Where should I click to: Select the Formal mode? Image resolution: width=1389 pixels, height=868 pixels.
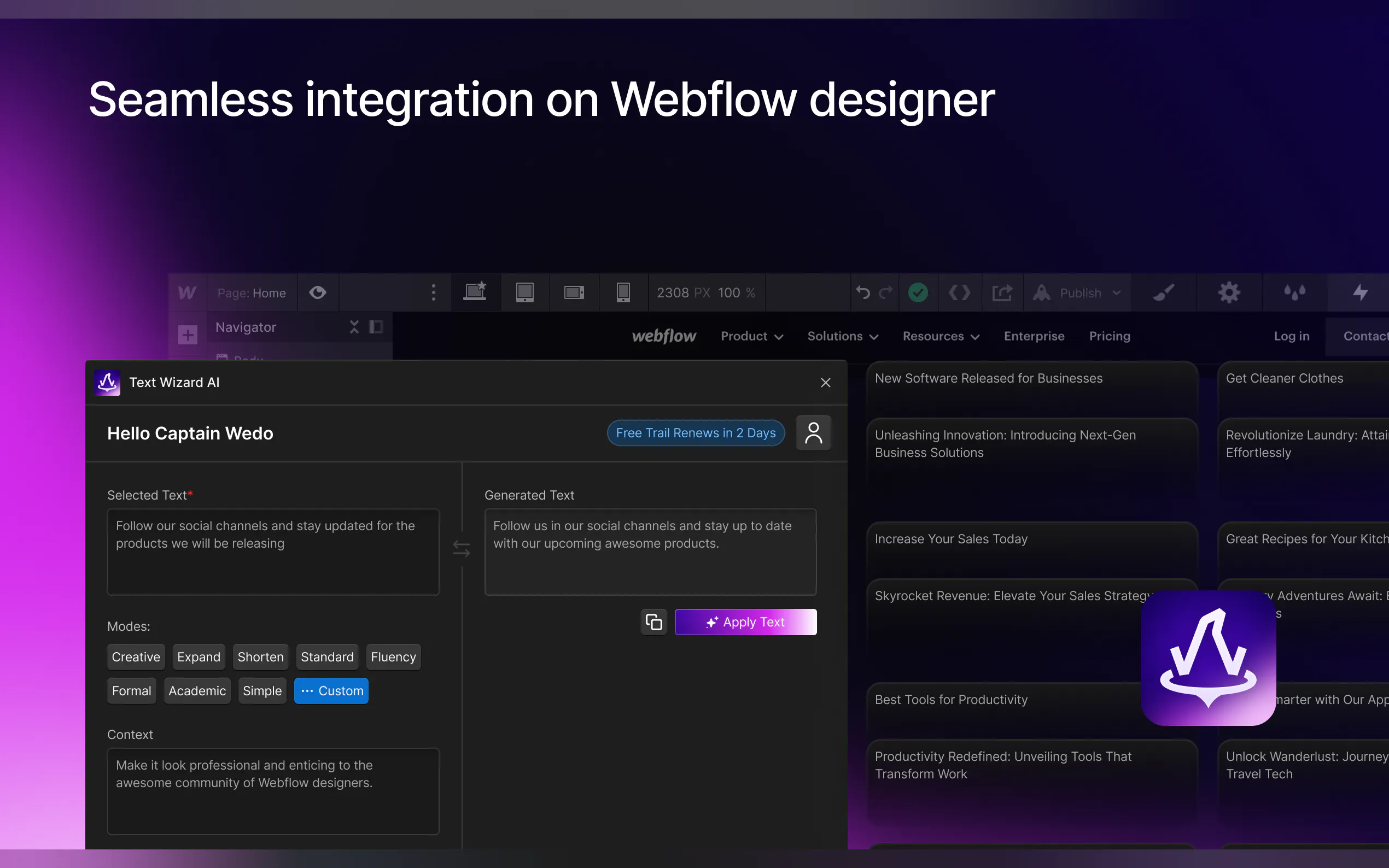tap(131, 690)
